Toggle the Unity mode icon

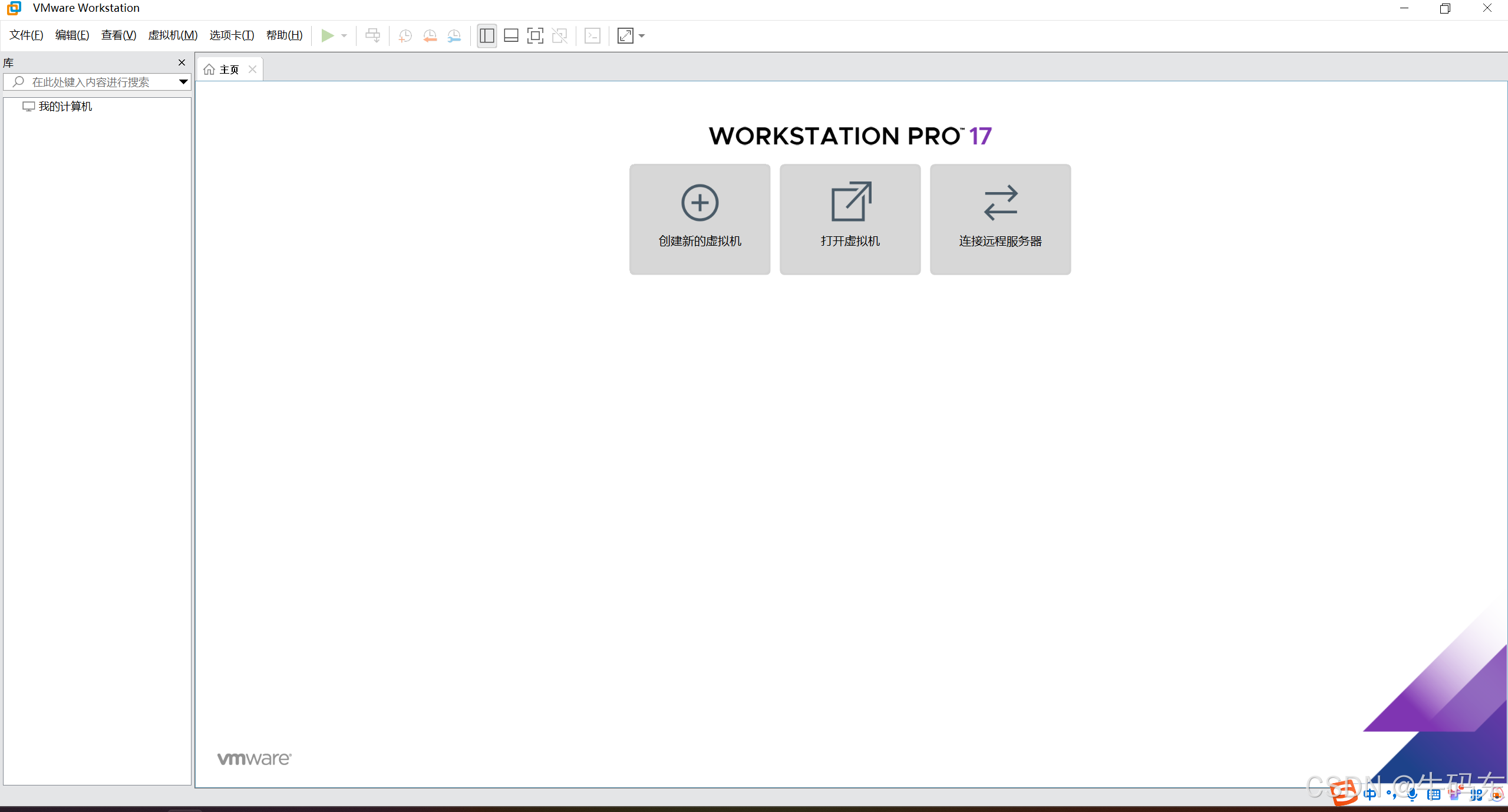point(559,36)
